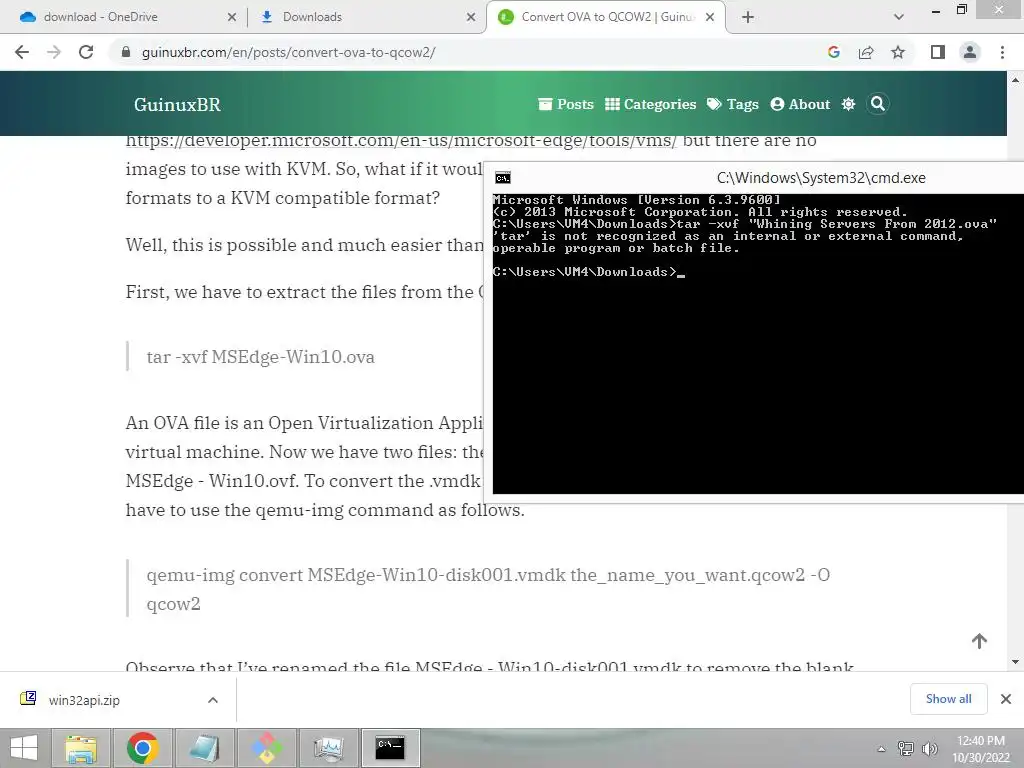Open the Chrome profile avatar

[x=970, y=52]
